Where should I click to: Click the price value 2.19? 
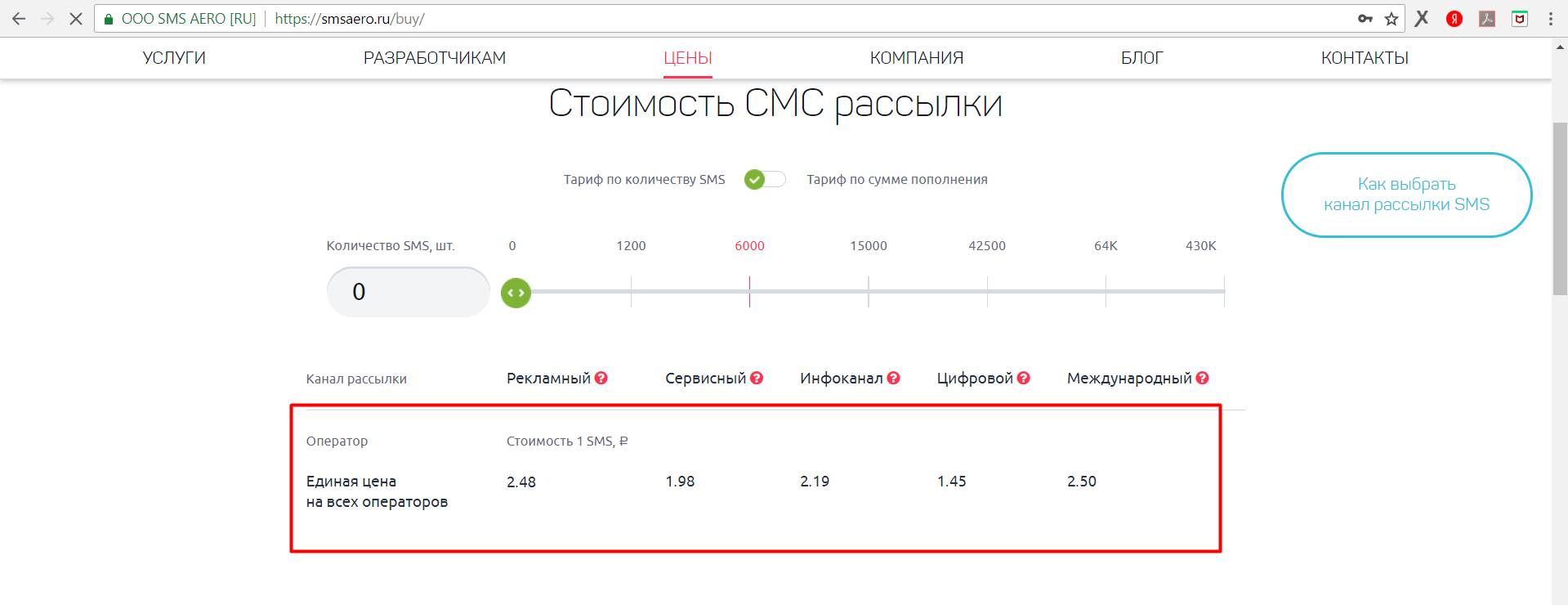point(815,482)
